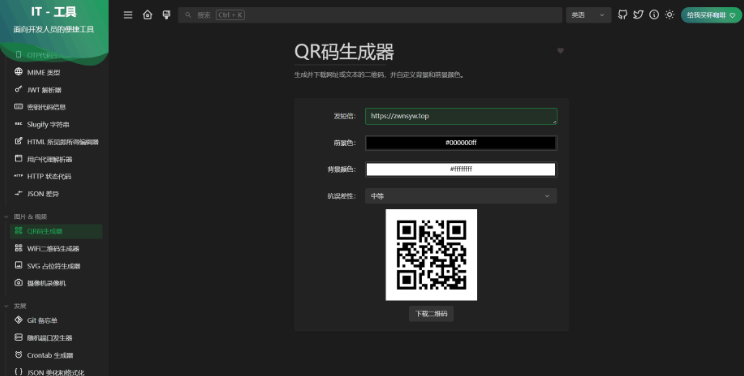Open random port generator tool

click(x=56, y=338)
